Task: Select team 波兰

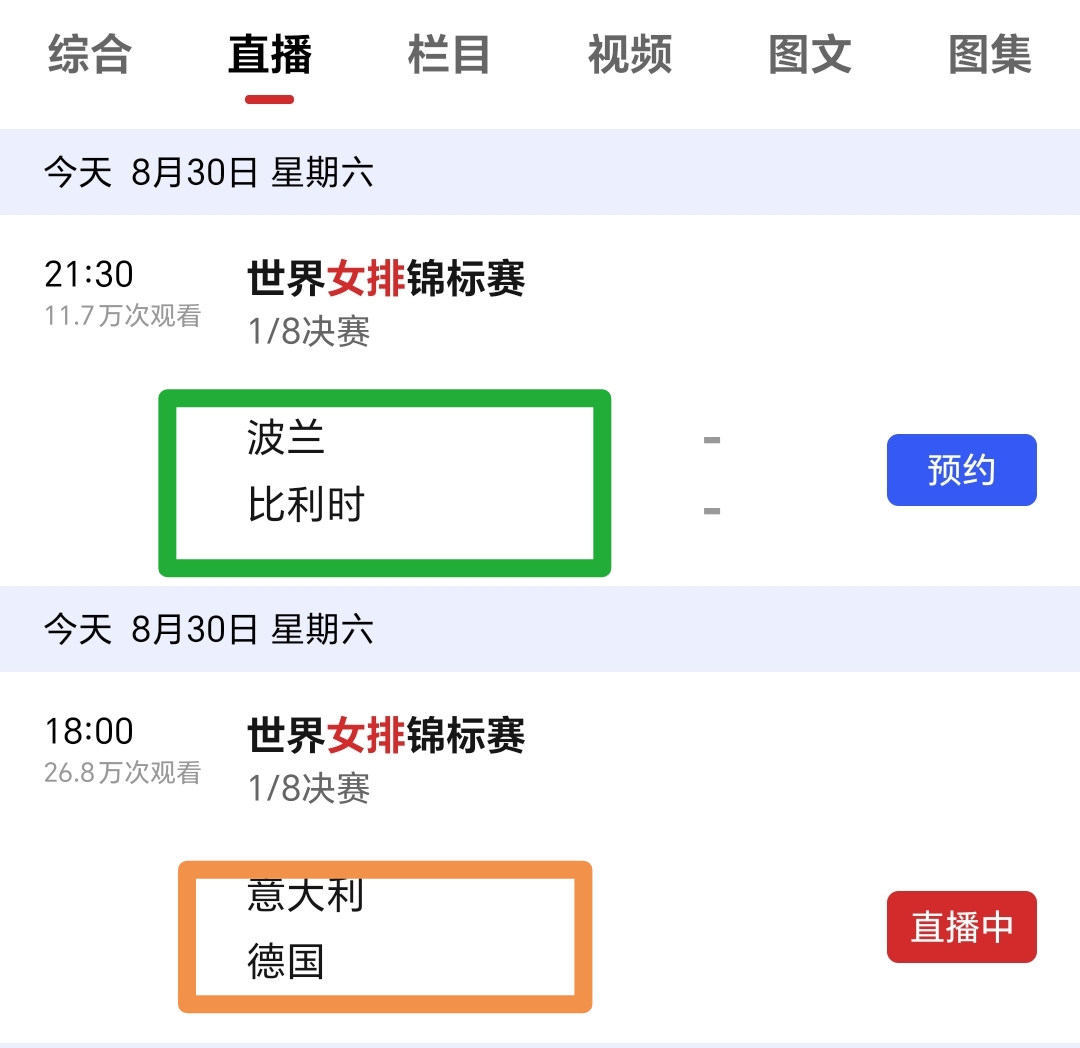Action: click(x=286, y=438)
